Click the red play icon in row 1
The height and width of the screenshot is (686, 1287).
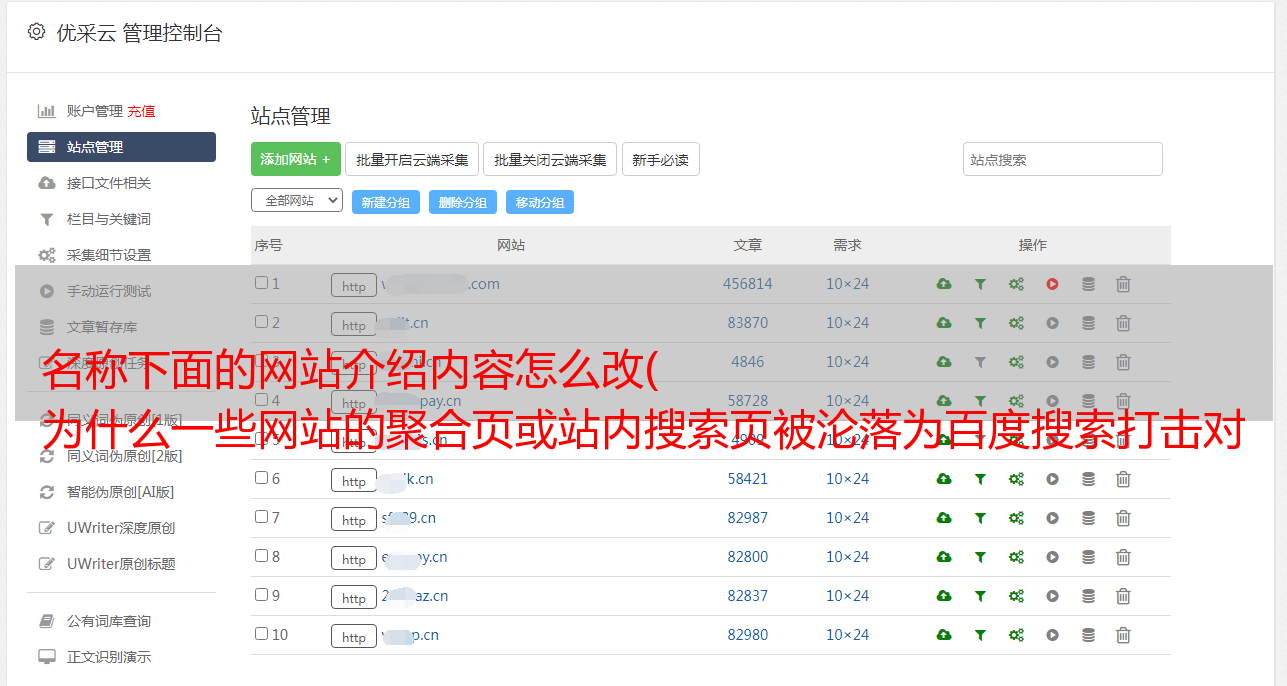pos(1052,284)
